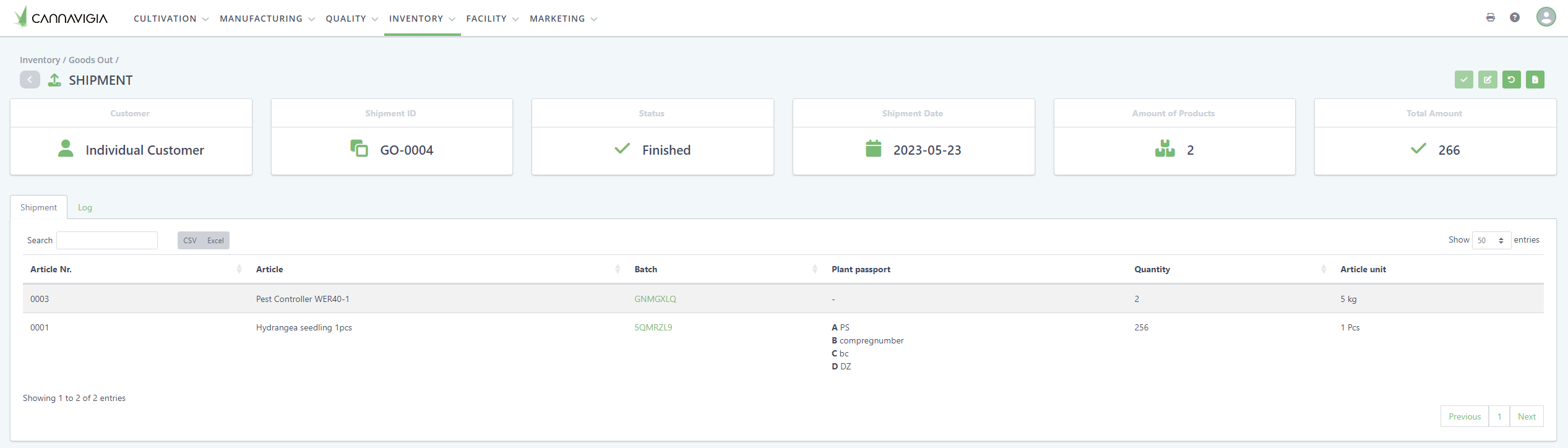
Task: Open the user profile avatar
Action: 1546,17
